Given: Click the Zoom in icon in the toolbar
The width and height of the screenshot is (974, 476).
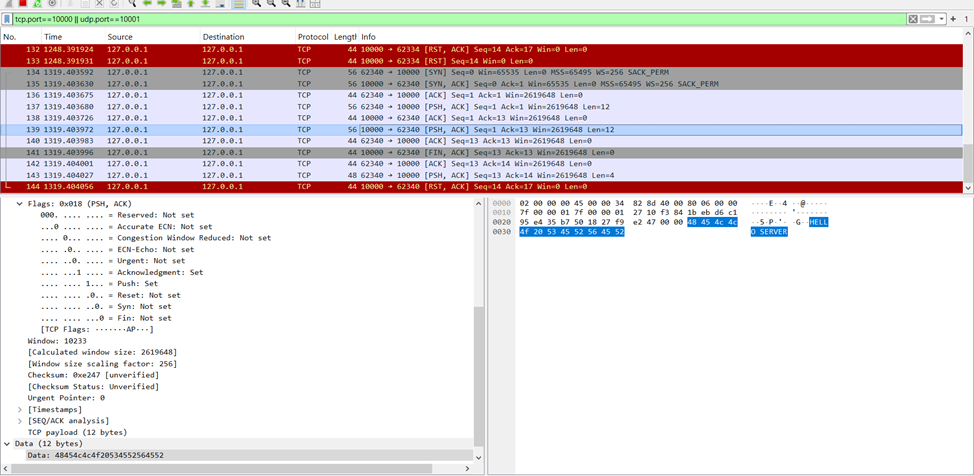Looking at the screenshot, I should pos(257,3).
